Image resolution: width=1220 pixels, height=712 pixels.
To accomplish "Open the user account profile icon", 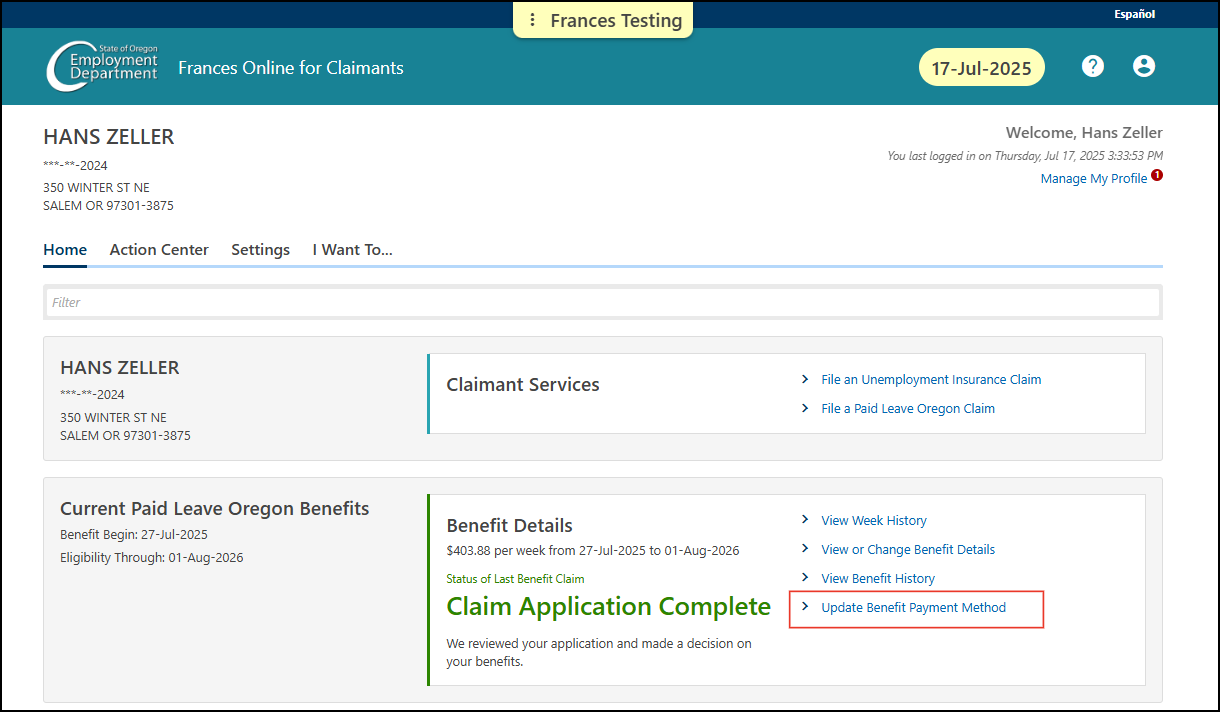I will (1144, 66).
